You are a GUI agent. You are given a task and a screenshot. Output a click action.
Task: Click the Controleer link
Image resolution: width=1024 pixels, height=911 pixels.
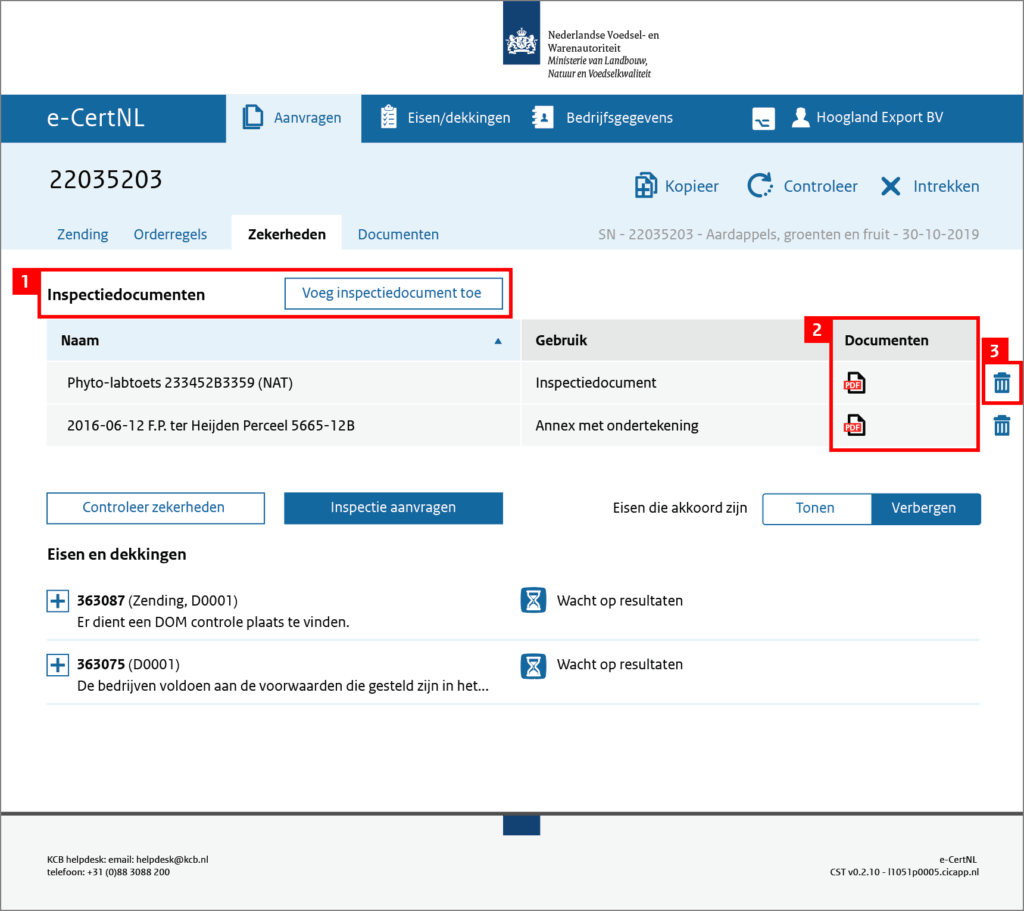pos(820,186)
